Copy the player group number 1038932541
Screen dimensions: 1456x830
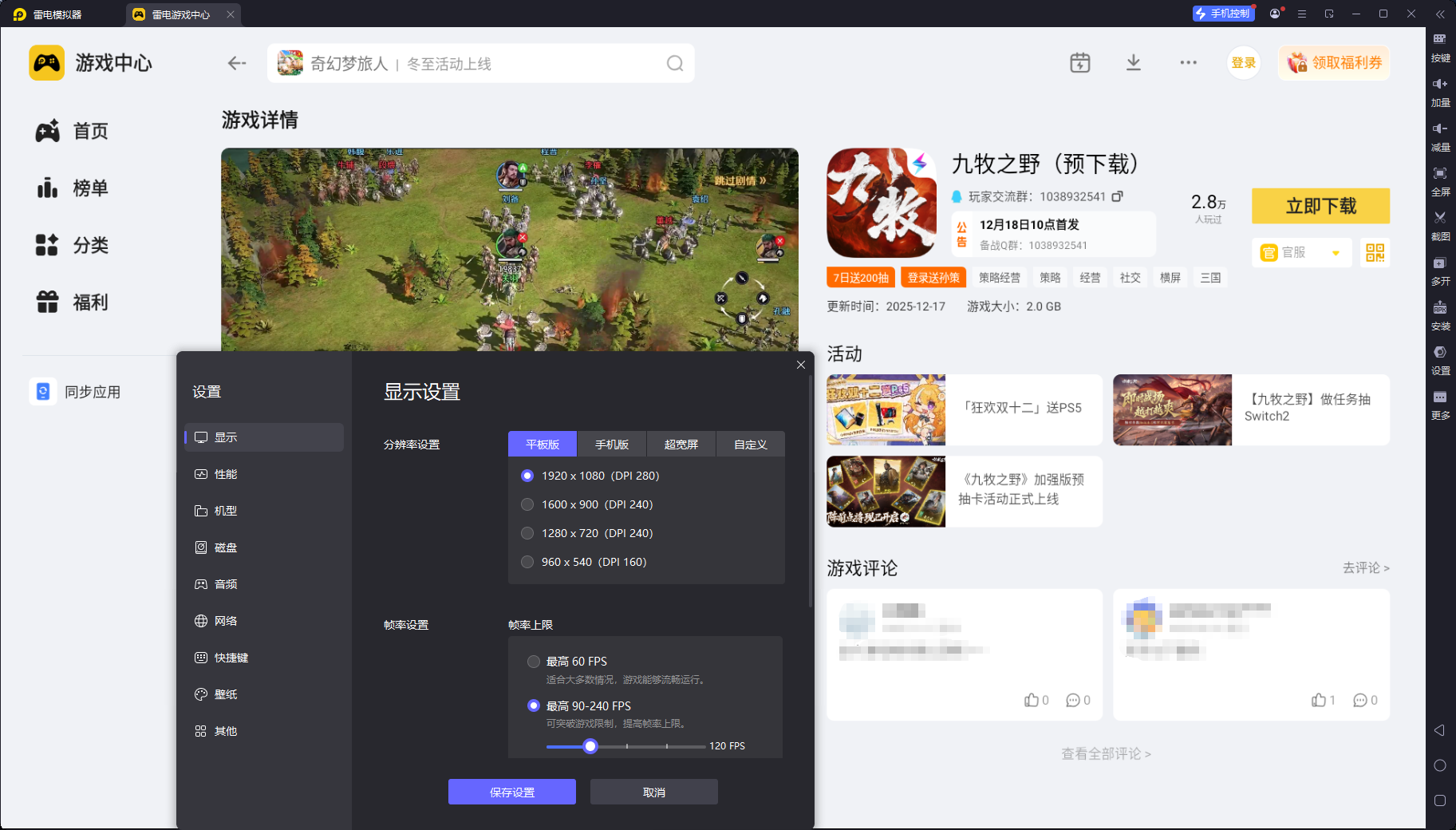(1118, 196)
